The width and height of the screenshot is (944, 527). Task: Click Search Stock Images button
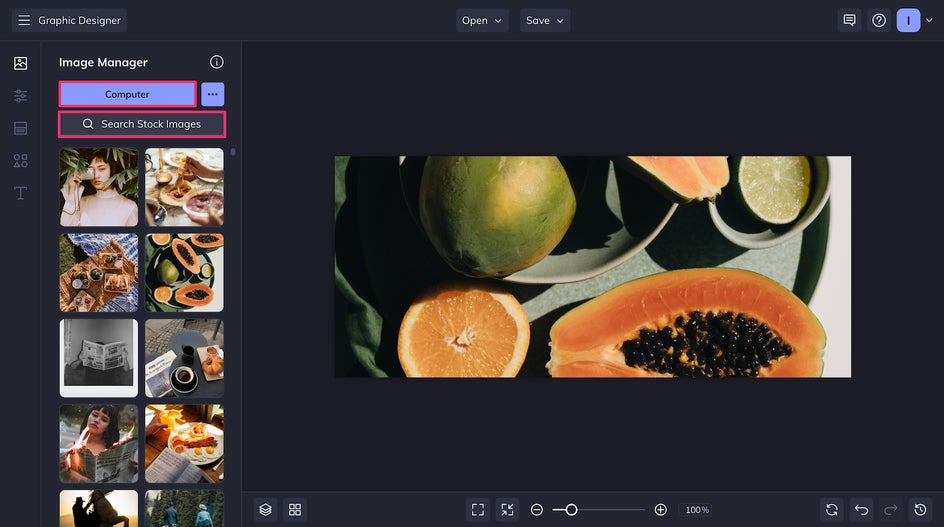coord(142,124)
